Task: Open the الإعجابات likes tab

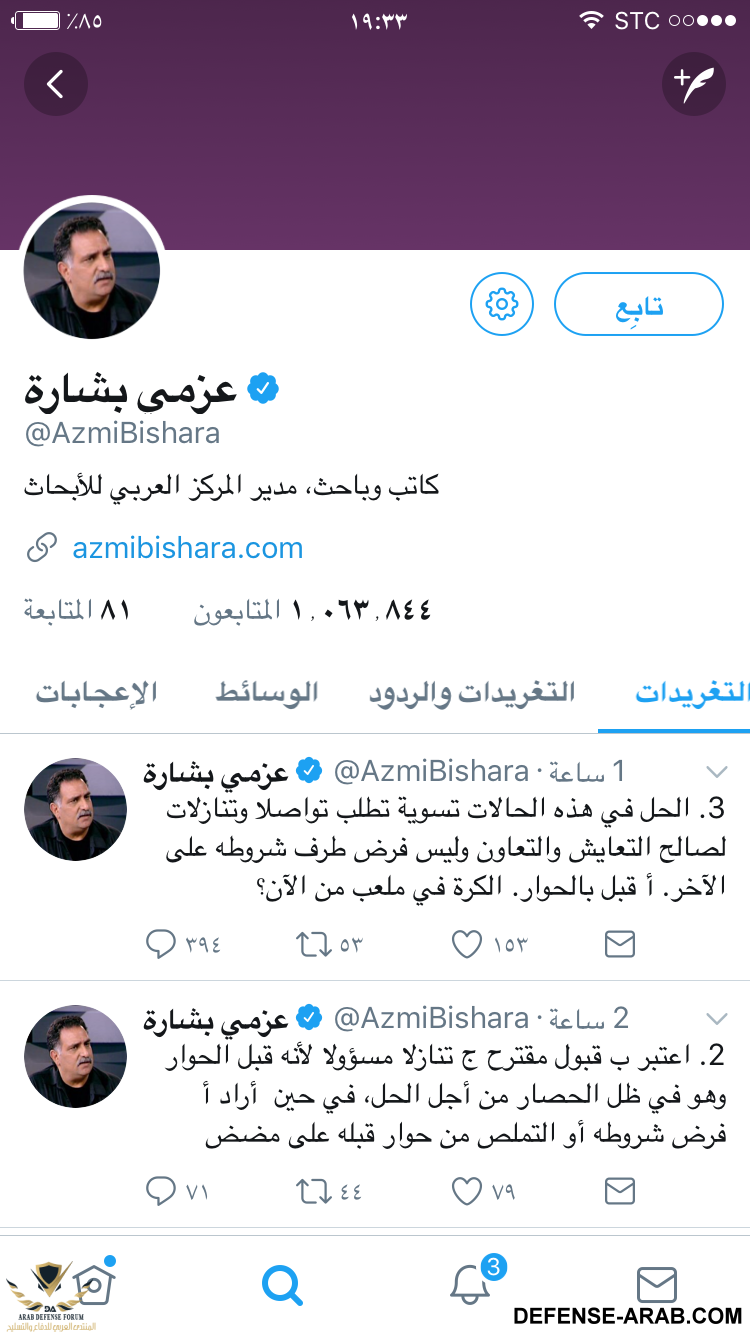Action: pyautogui.click(x=97, y=693)
